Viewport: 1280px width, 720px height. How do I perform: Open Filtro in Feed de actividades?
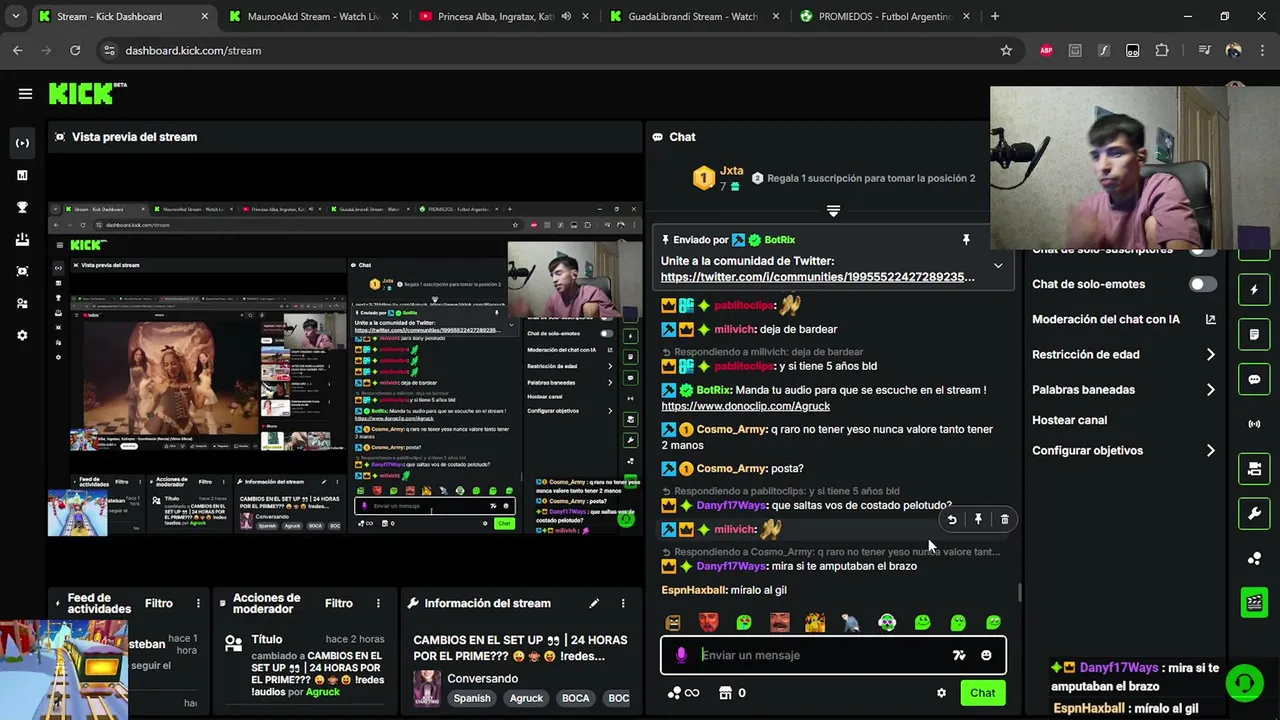point(158,603)
